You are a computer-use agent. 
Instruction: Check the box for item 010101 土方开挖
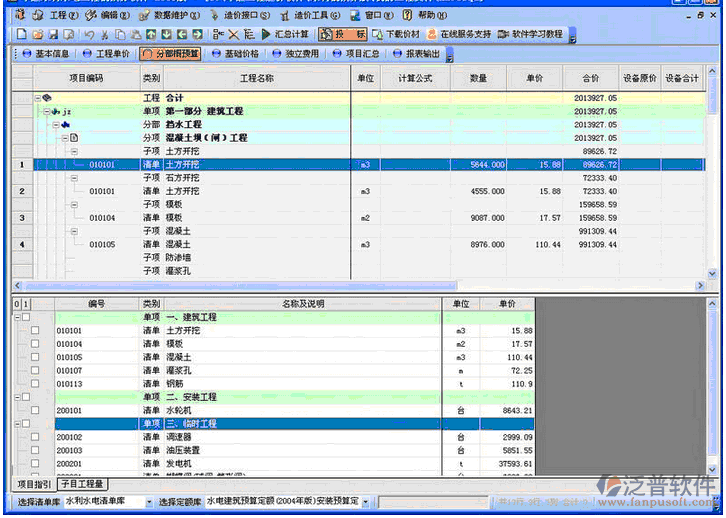(35, 330)
